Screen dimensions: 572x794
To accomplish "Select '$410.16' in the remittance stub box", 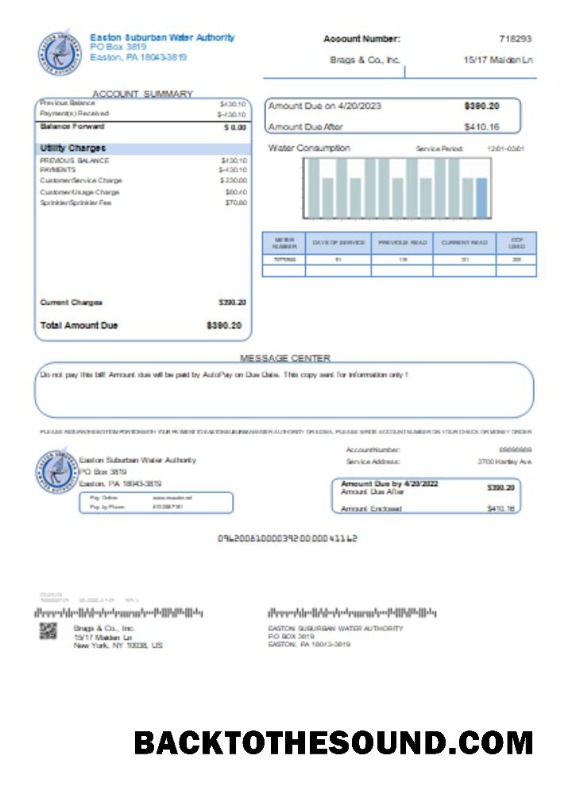I will point(501,508).
